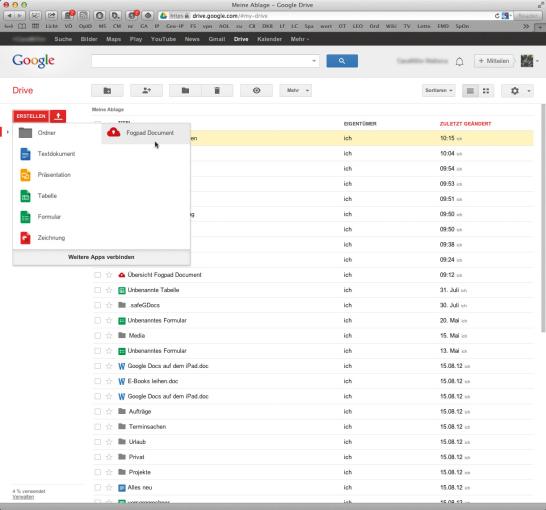This screenshot has width=546, height=510.
Task: Tick checkbox for Übersicht Fogpad Document
Action: [x=98, y=275]
